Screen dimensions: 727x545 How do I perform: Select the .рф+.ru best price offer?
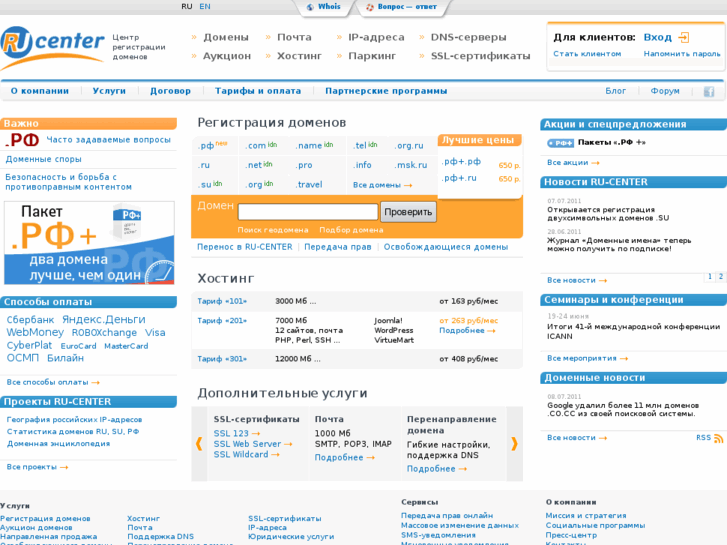point(460,179)
